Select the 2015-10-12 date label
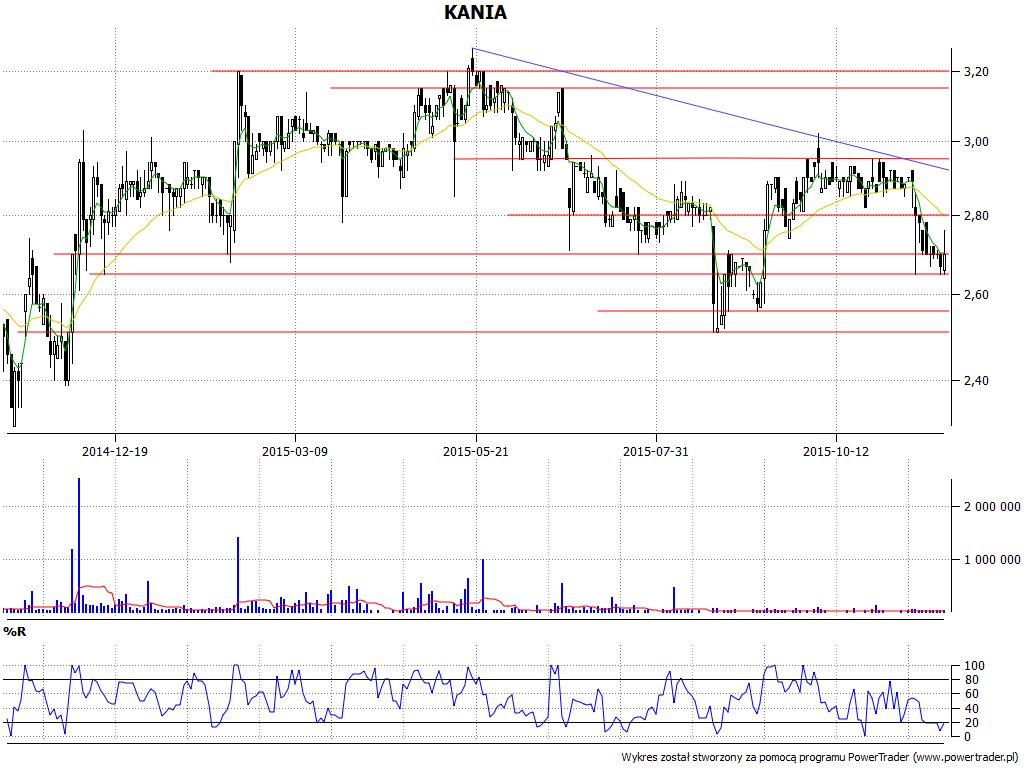This screenshot has width=1024, height=768. point(836,451)
